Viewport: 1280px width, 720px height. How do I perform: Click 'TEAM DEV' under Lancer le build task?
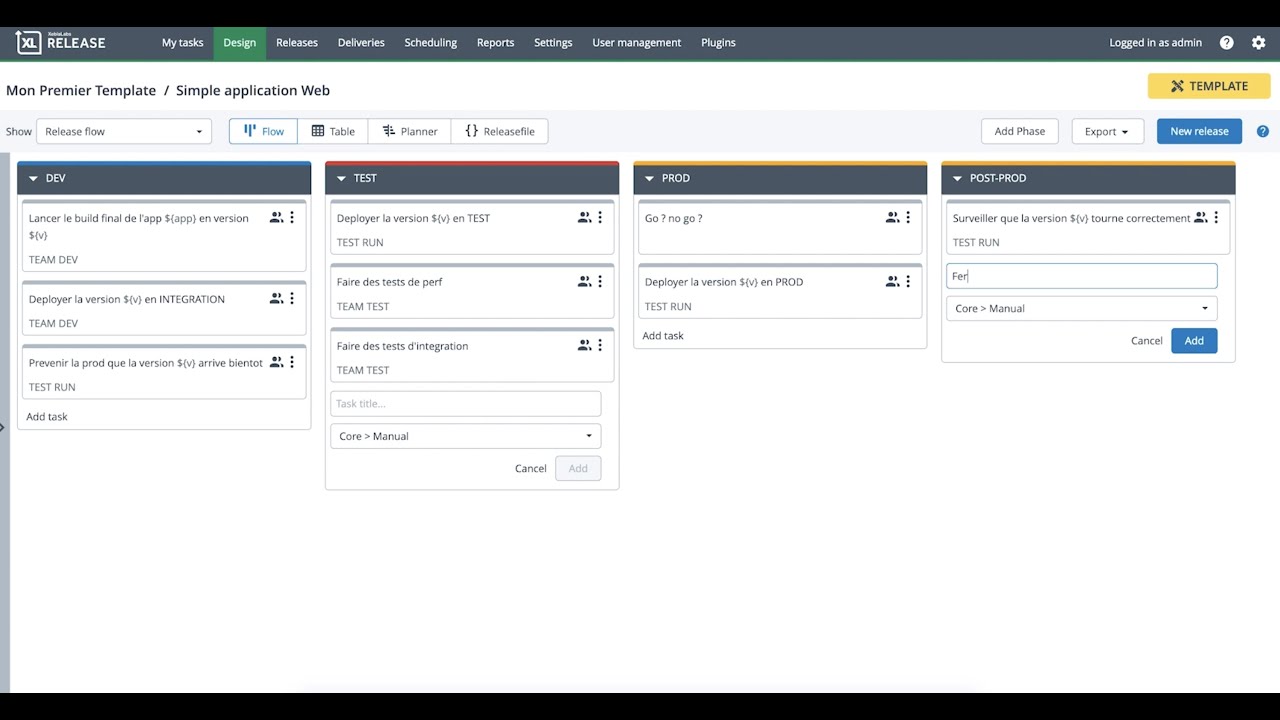point(53,259)
